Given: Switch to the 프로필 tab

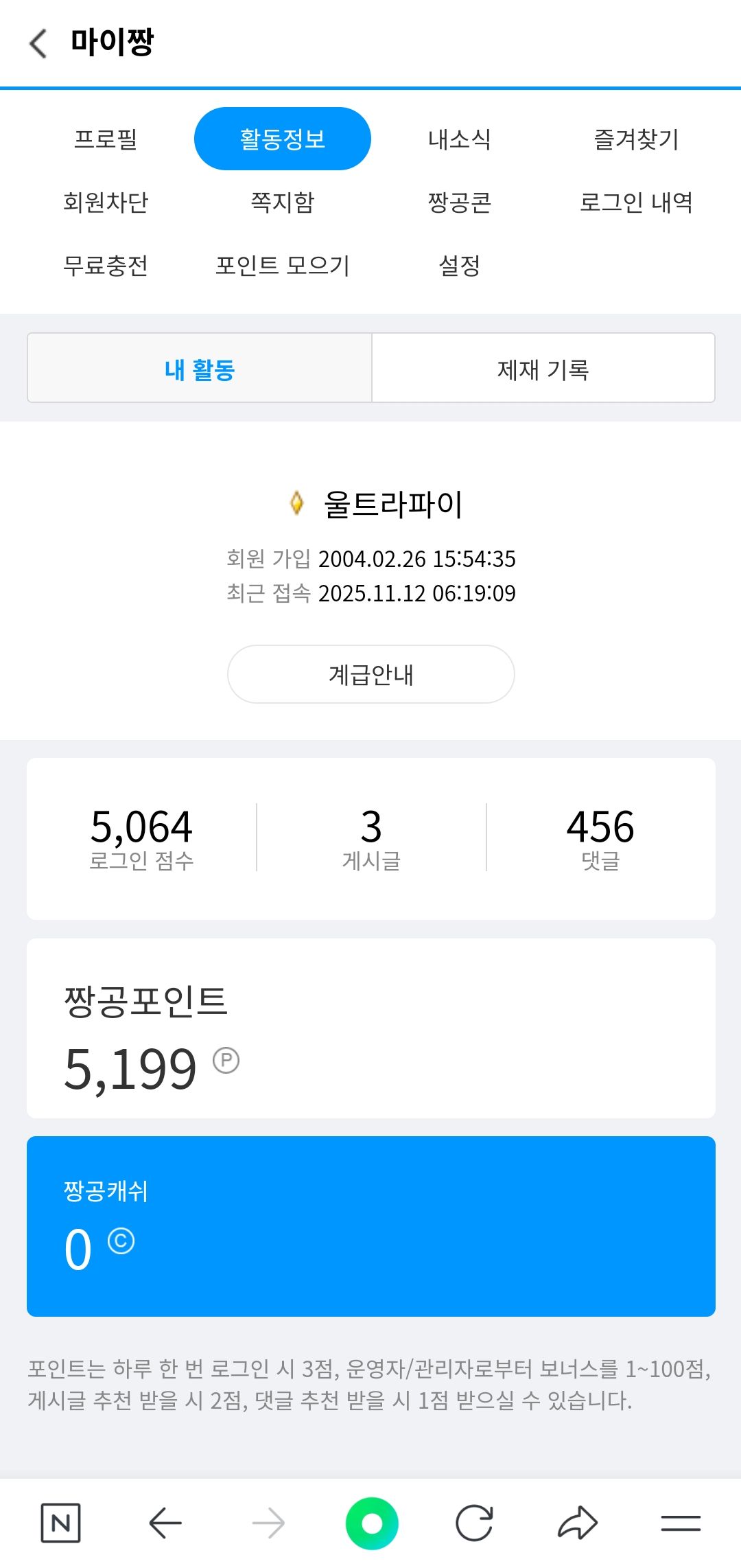Looking at the screenshot, I should [x=106, y=139].
